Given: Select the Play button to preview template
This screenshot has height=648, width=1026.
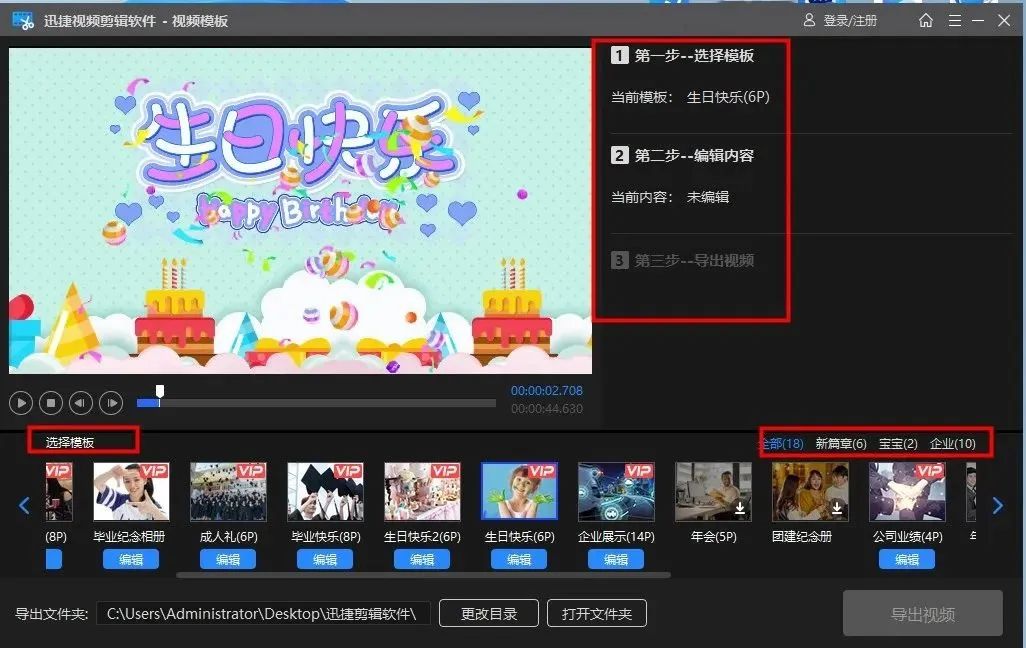Looking at the screenshot, I should tap(20, 402).
